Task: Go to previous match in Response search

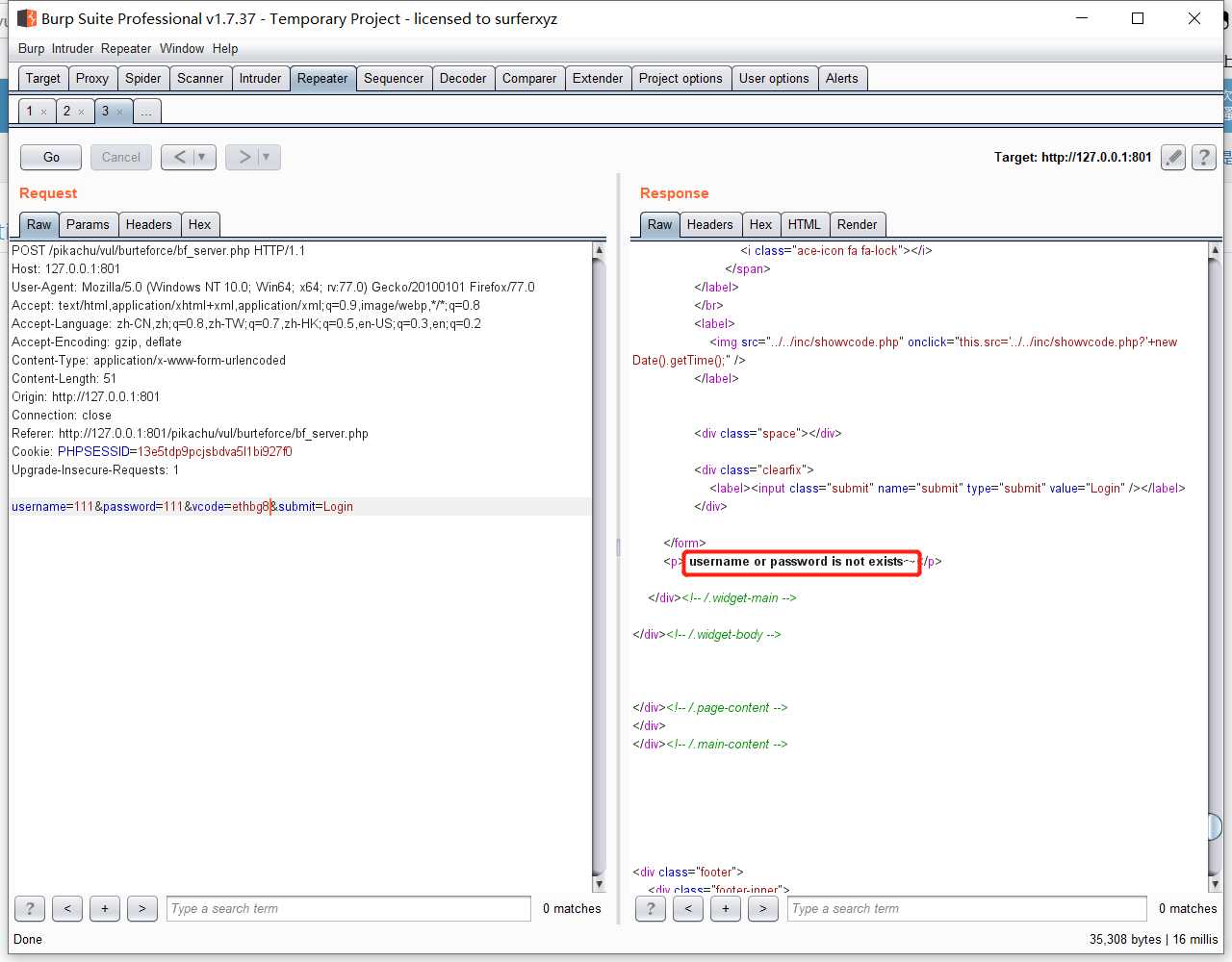Action: click(688, 908)
